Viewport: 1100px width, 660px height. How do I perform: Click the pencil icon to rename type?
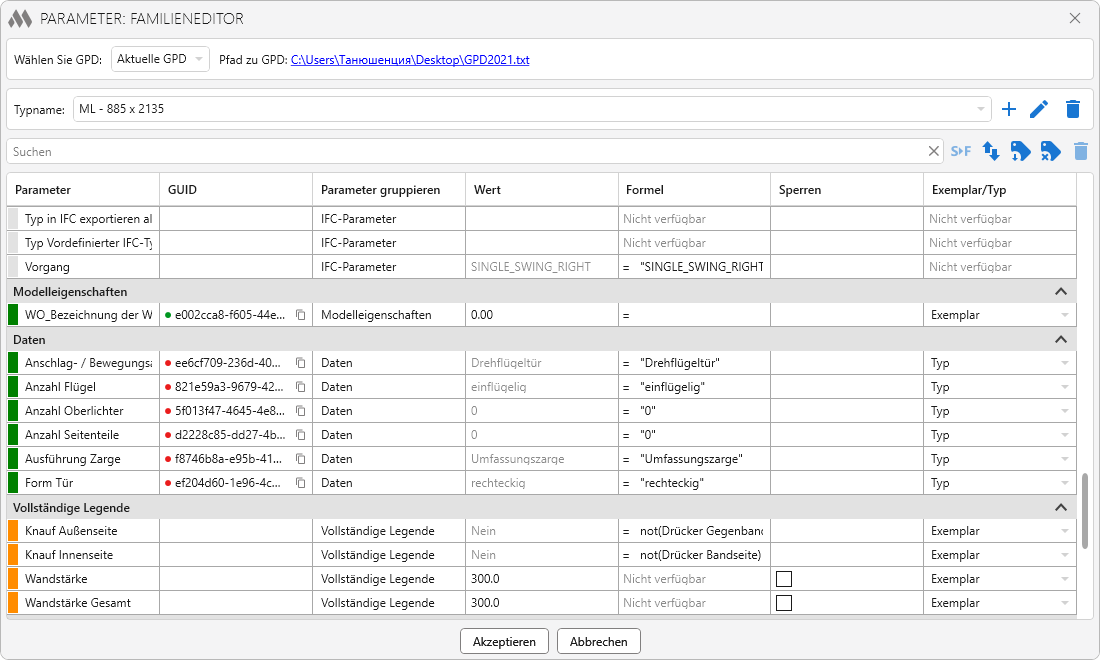click(x=1040, y=109)
